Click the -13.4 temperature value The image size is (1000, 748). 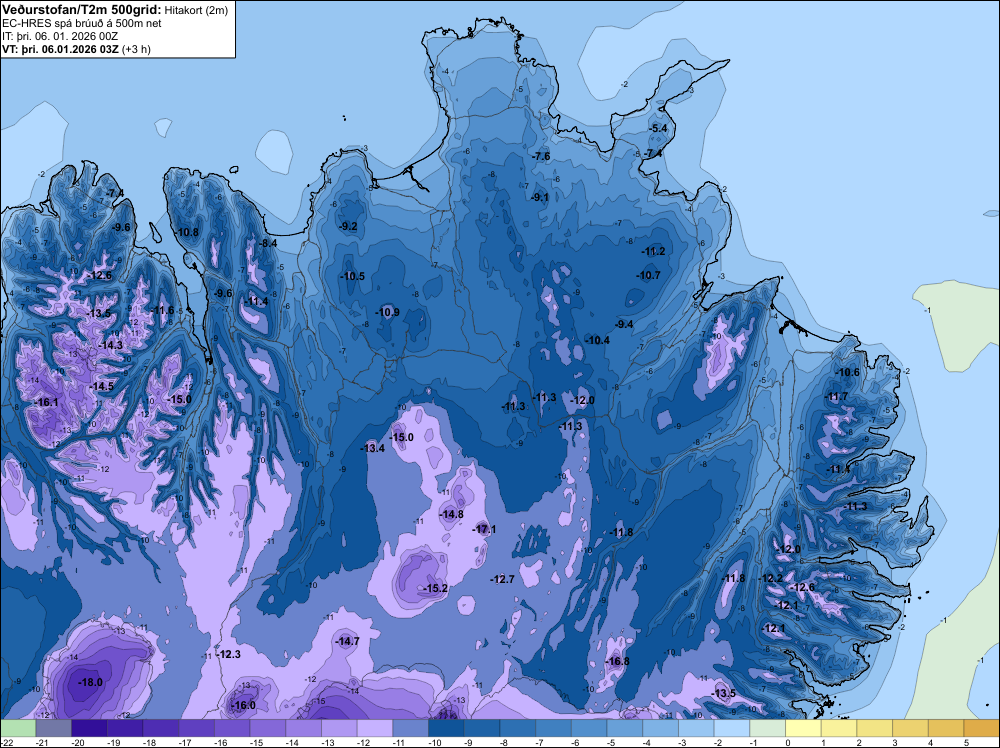coord(373,448)
